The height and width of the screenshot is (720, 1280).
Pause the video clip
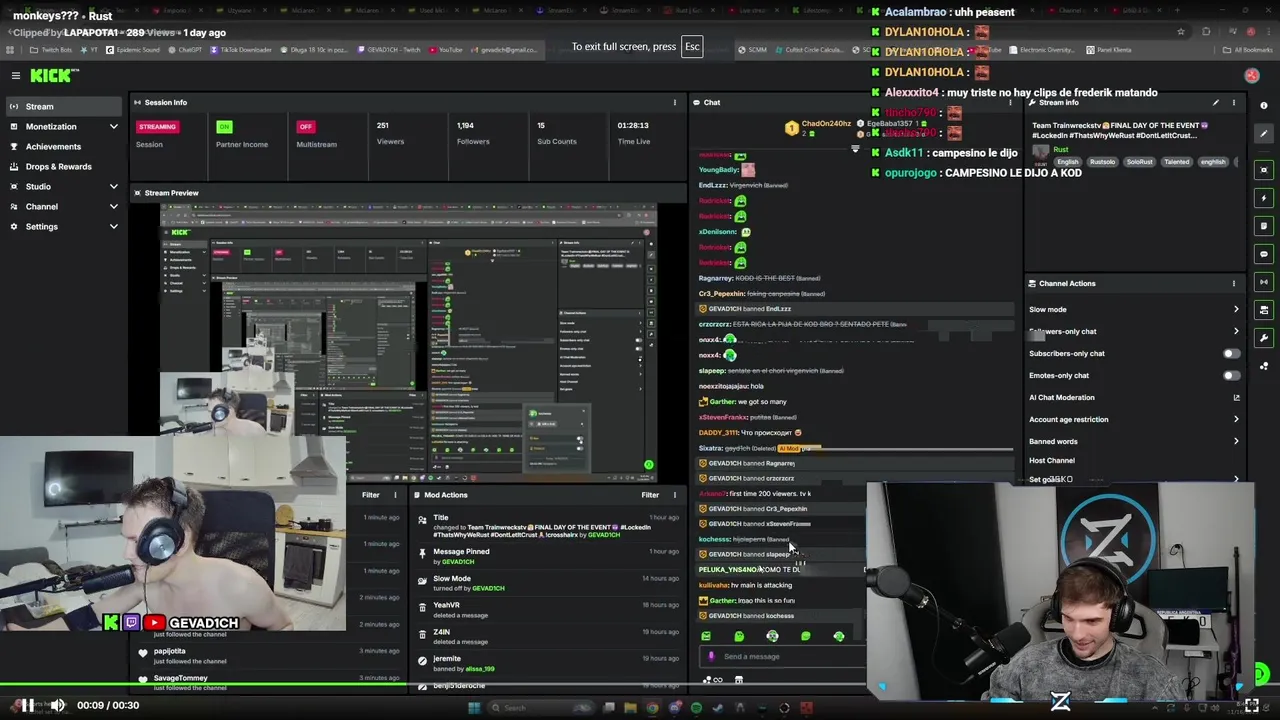pos(27,705)
